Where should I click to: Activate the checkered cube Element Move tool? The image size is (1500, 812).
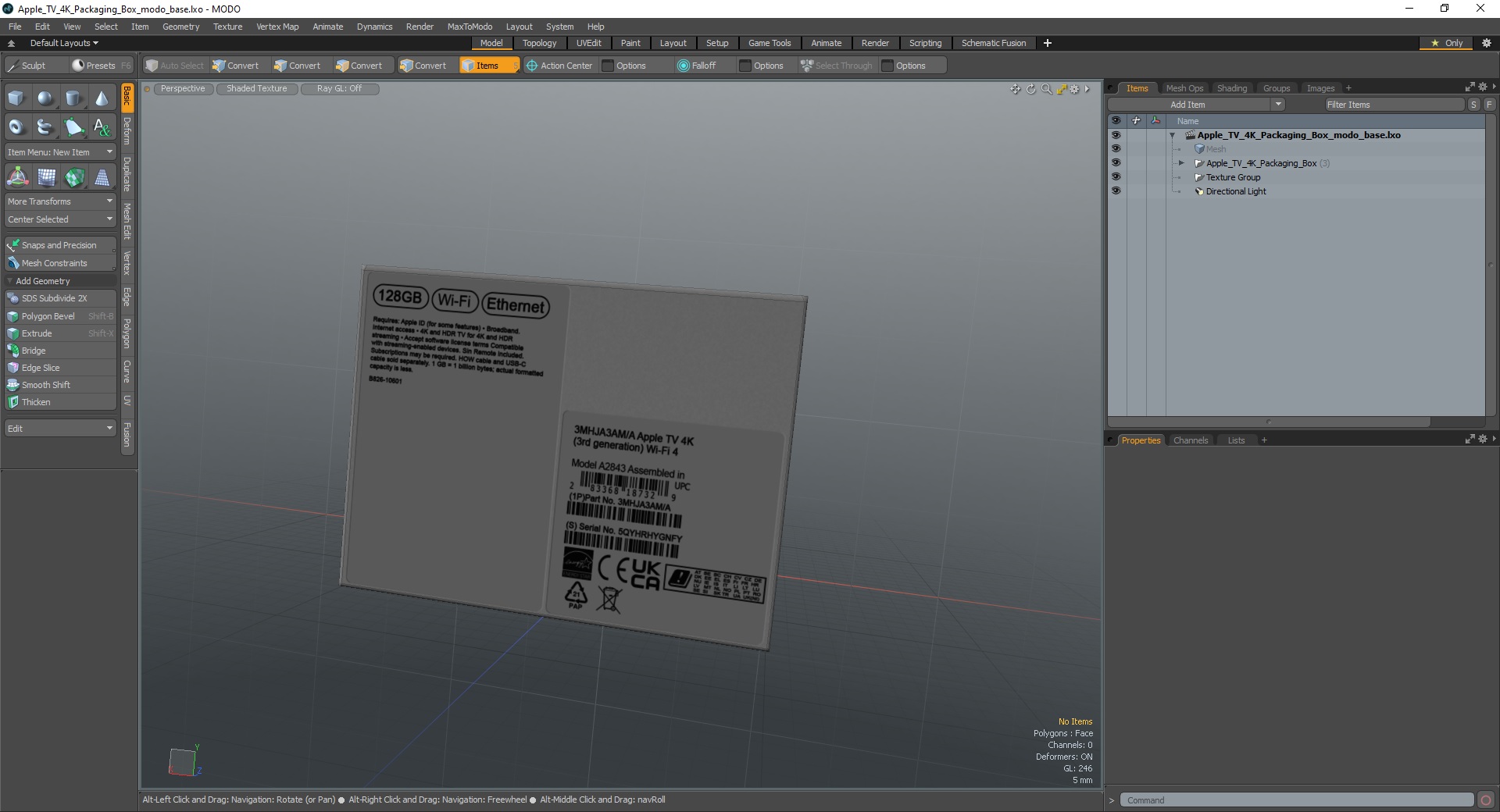[x=74, y=177]
